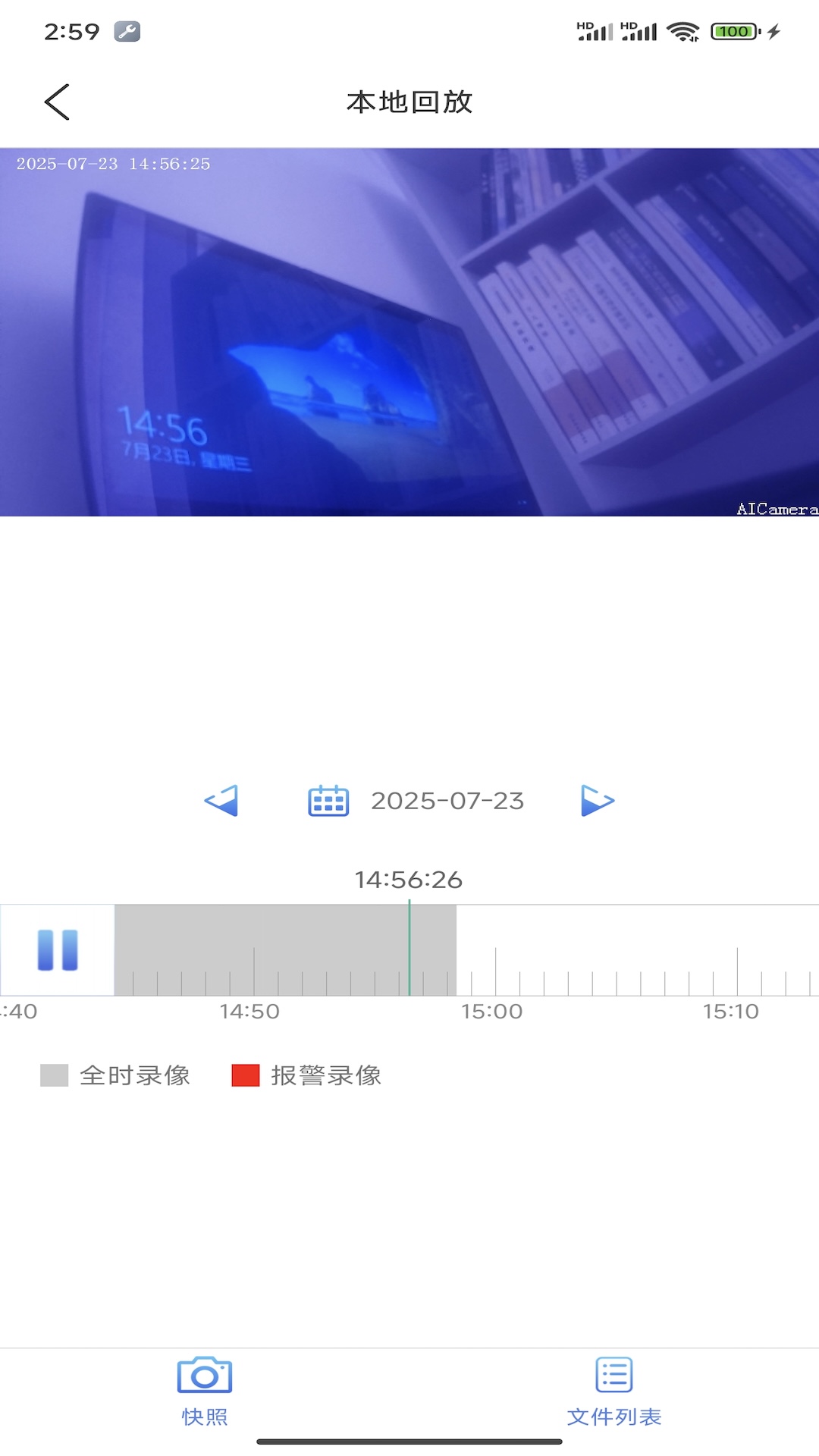This screenshot has width=819, height=1456.
Task: Tap the date text 2025-07-23
Action: [x=447, y=801]
